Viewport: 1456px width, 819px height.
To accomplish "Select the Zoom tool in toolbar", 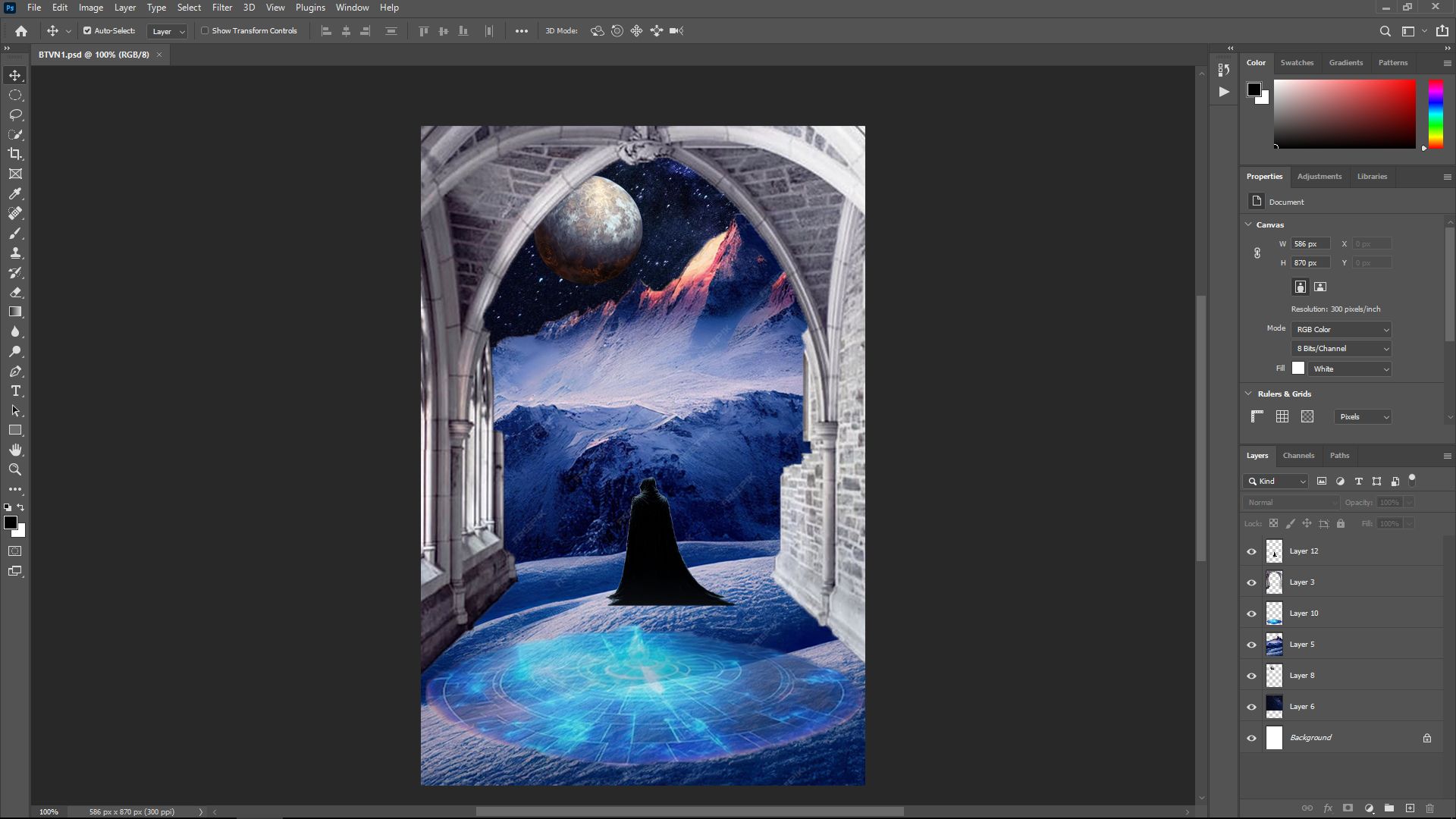I will click(15, 469).
